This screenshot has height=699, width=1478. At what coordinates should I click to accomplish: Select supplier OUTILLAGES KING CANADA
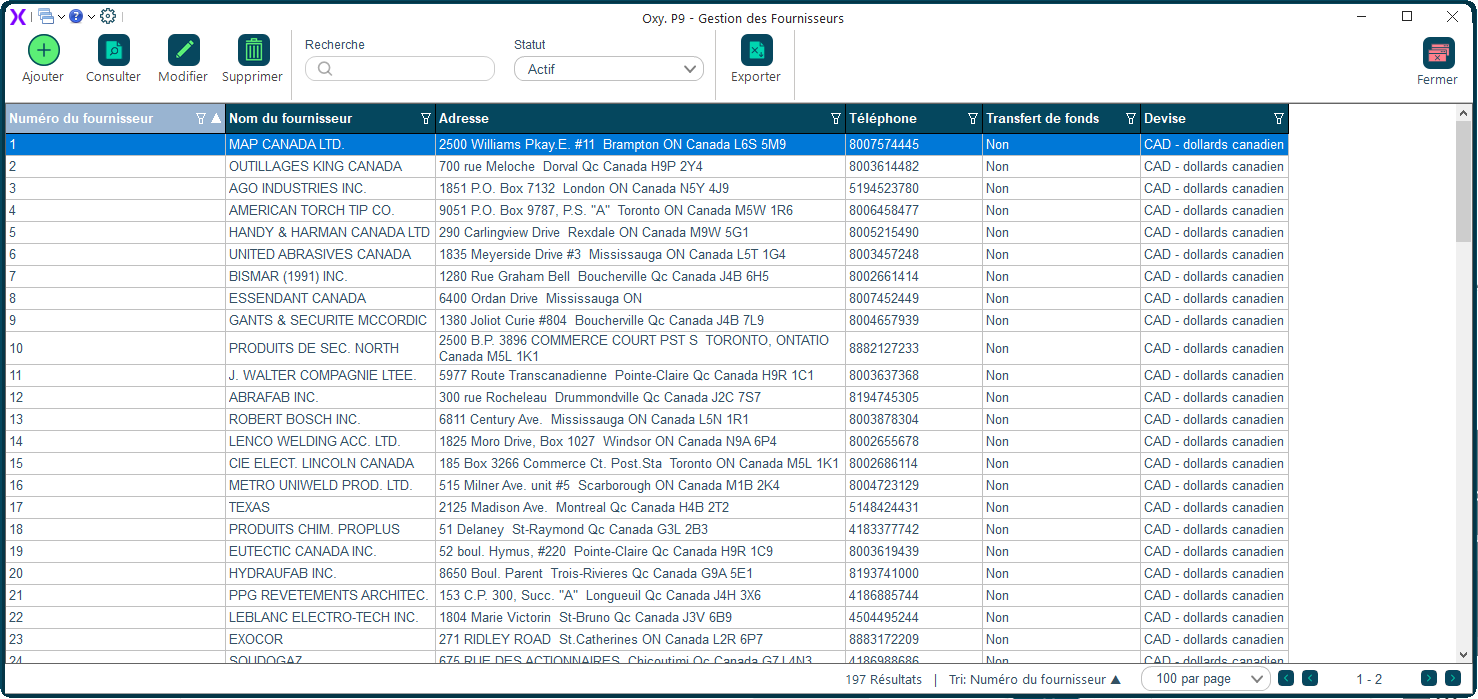[x=646, y=167]
